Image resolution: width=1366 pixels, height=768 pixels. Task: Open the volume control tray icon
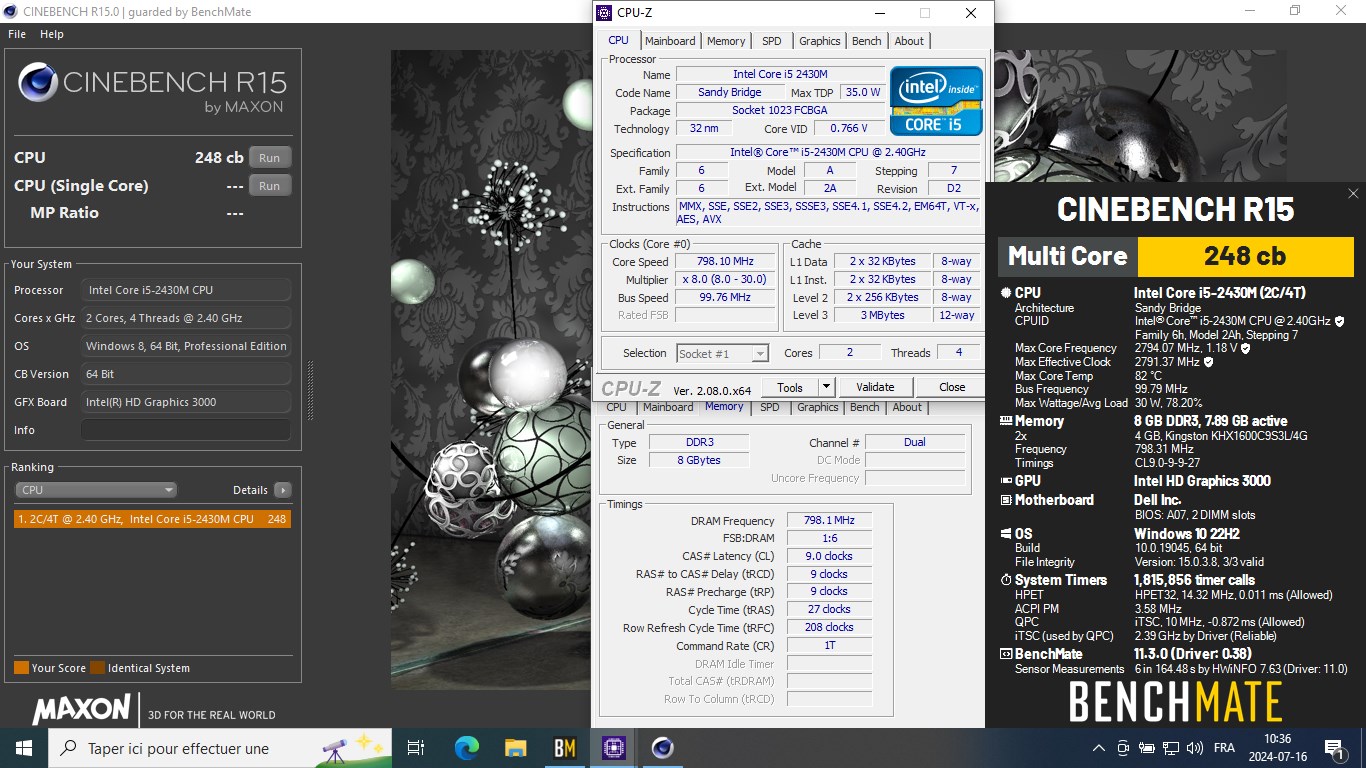pos(1194,747)
